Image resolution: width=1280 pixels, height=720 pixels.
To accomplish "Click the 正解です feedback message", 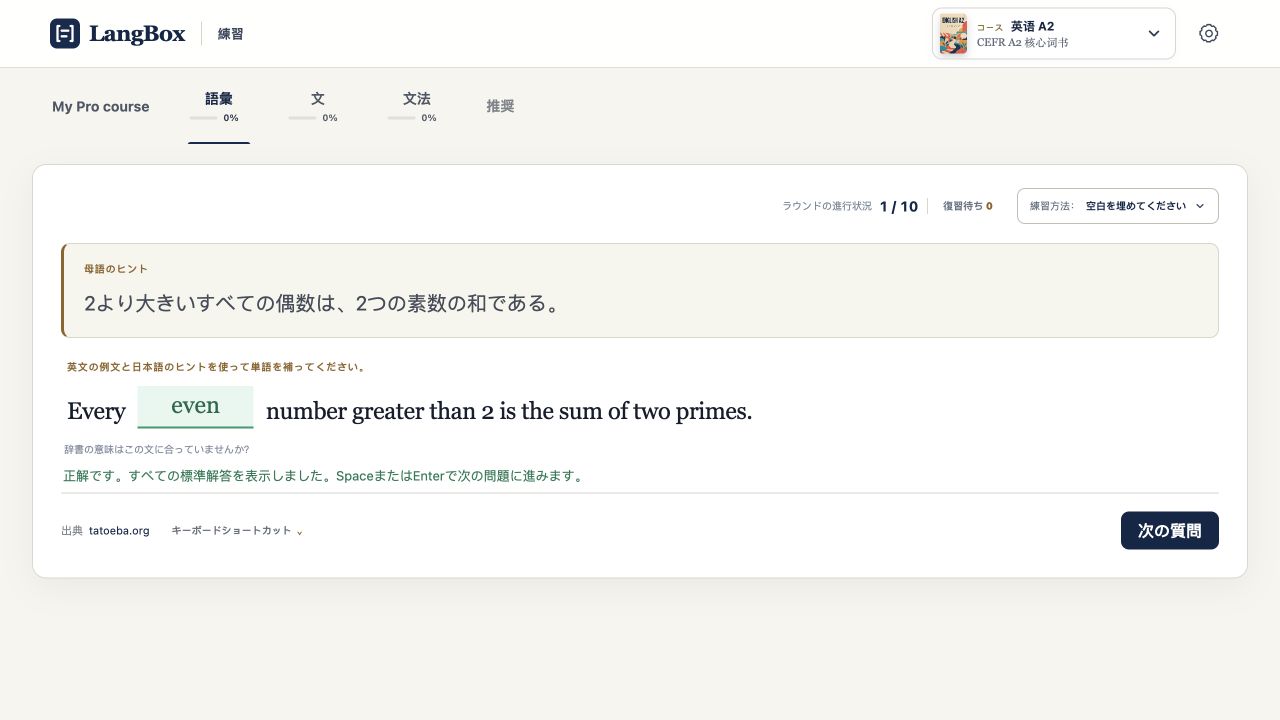I will pos(324,476).
